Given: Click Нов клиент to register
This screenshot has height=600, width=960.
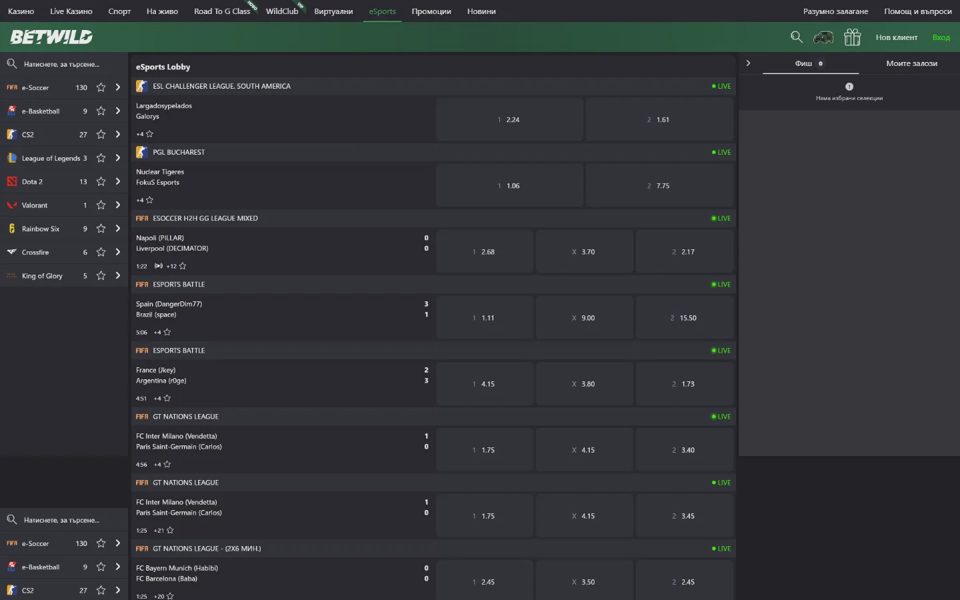Looking at the screenshot, I should [x=896, y=37].
